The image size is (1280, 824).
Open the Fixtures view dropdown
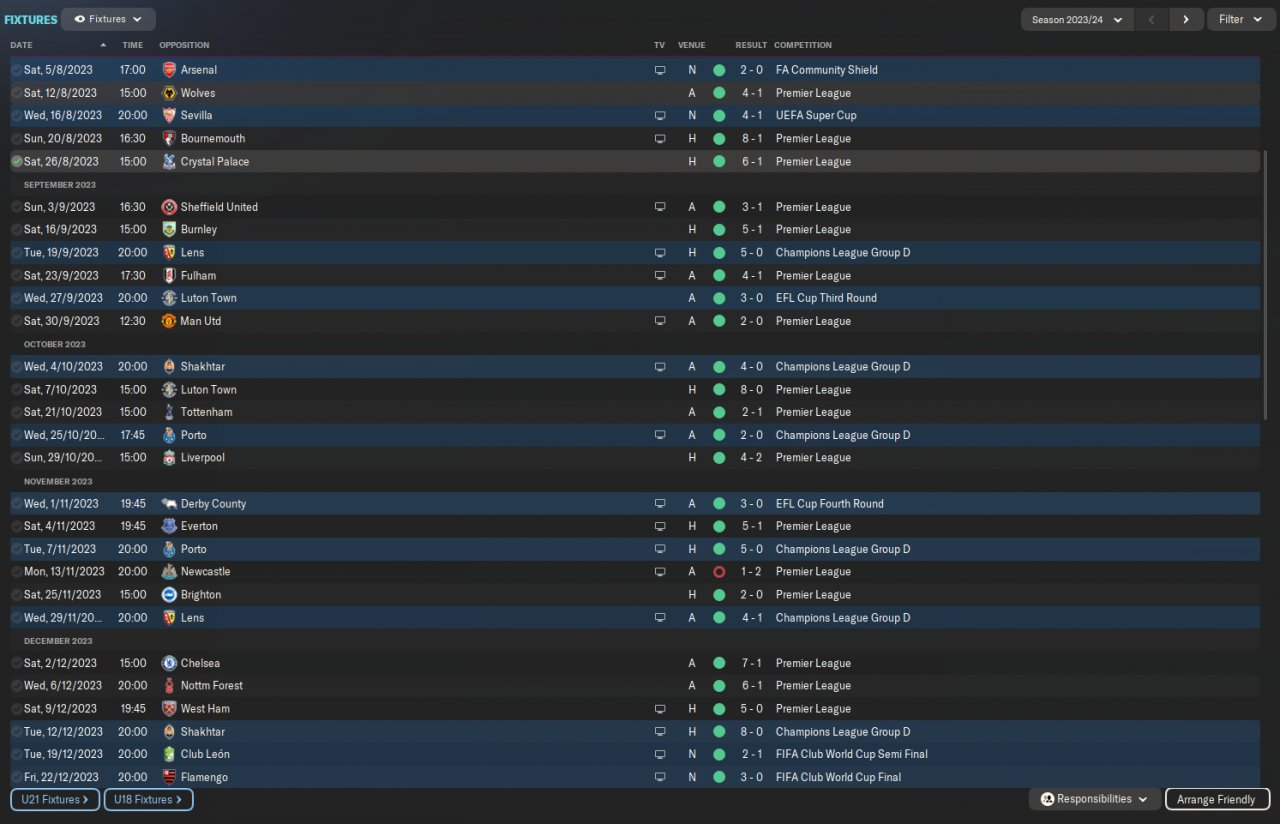coord(108,19)
